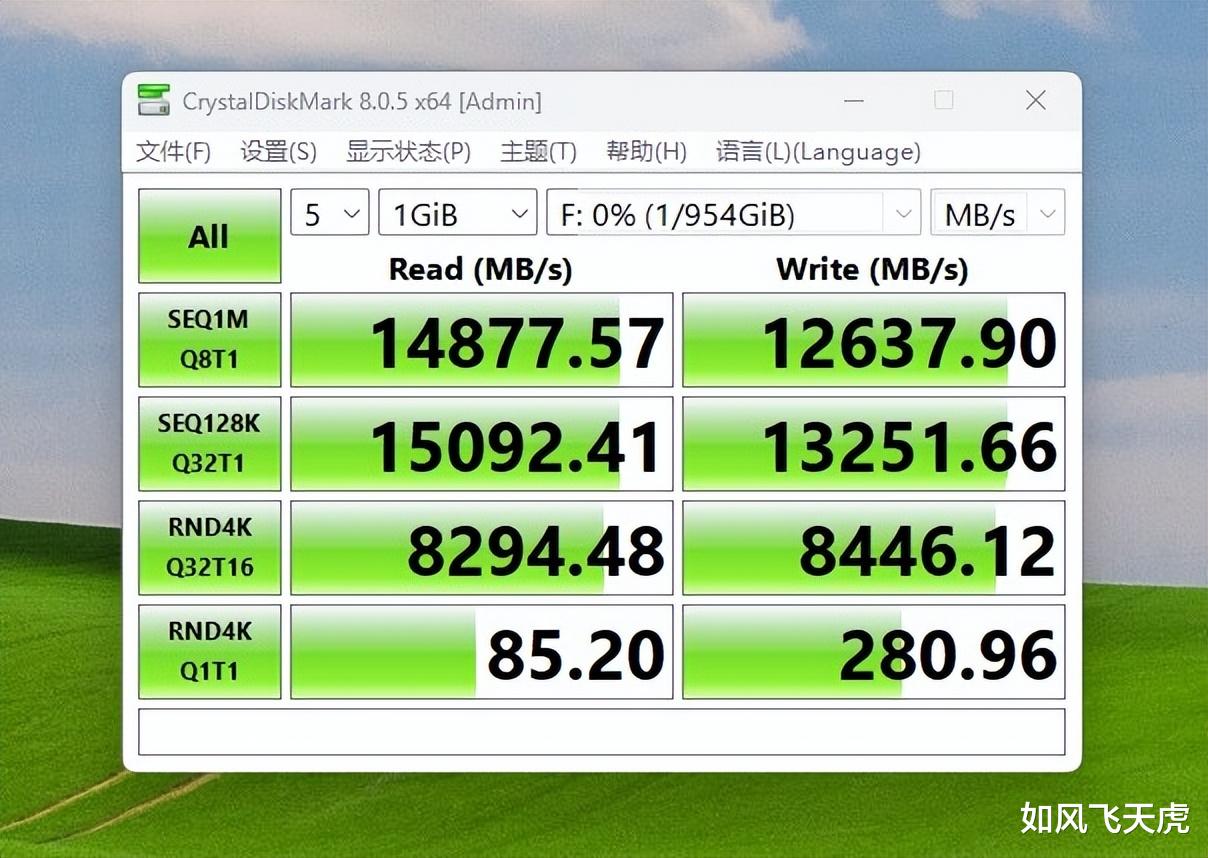1208x858 pixels.
Task: Open the MB/s unit dropdown
Action: click(997, 213)
